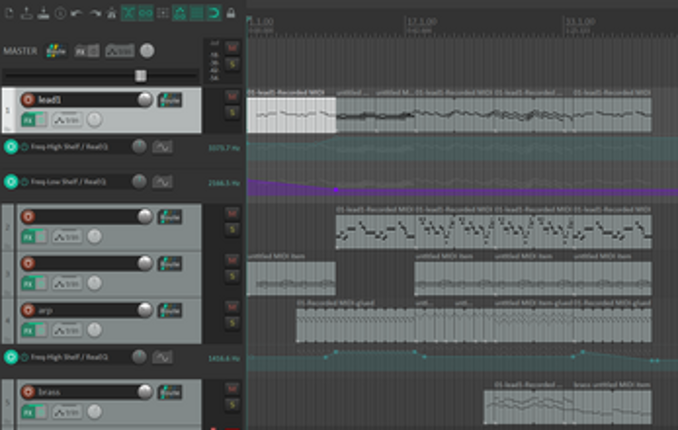The image size is (678, 430).
Task: Click the MASTER mono/stereo round button
Action: point(147,51)
